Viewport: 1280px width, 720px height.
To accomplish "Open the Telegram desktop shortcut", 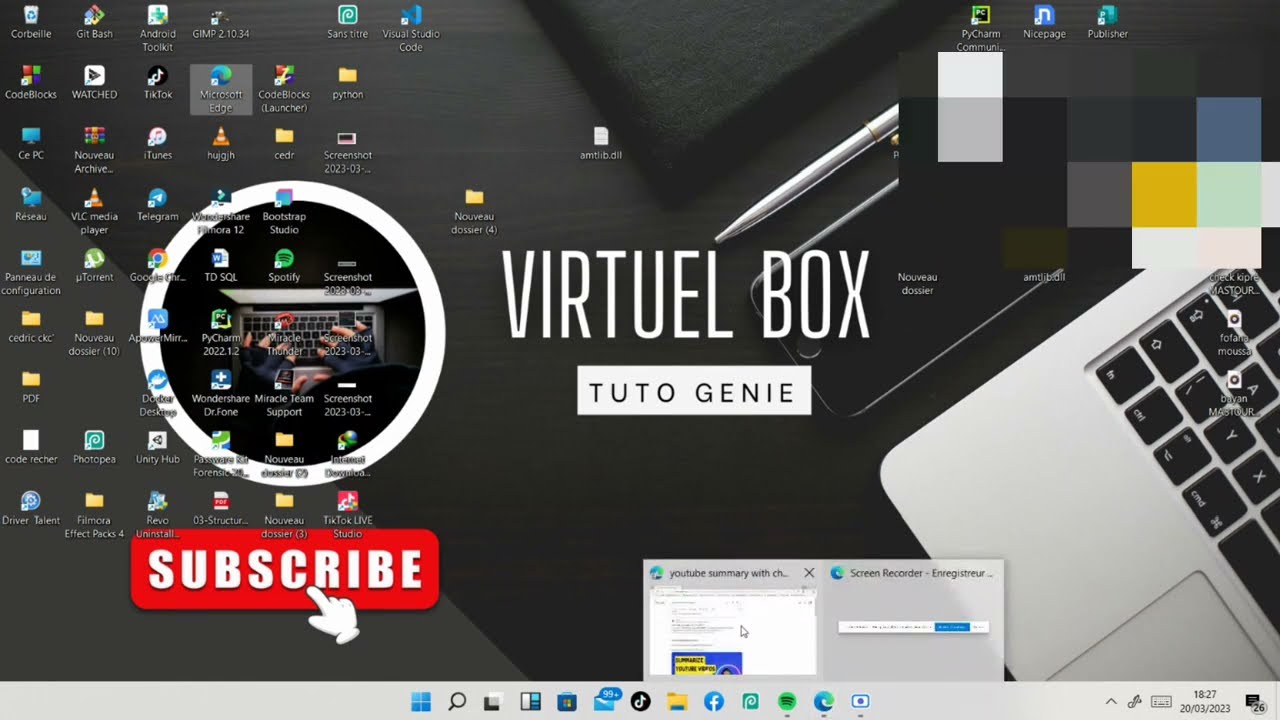I will (x=157, y=205).
